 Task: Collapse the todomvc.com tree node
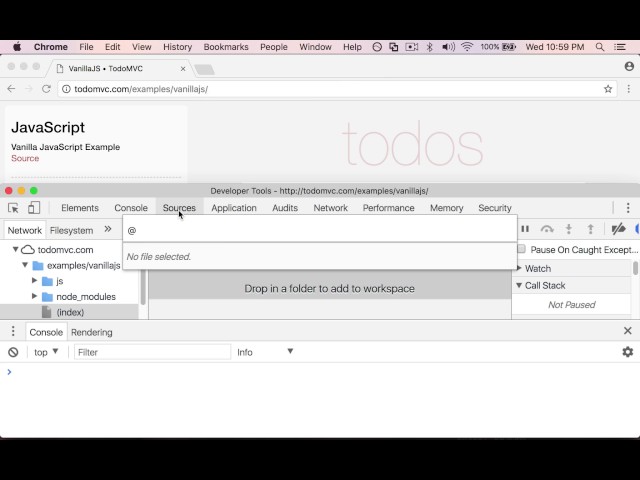(15, 249)
